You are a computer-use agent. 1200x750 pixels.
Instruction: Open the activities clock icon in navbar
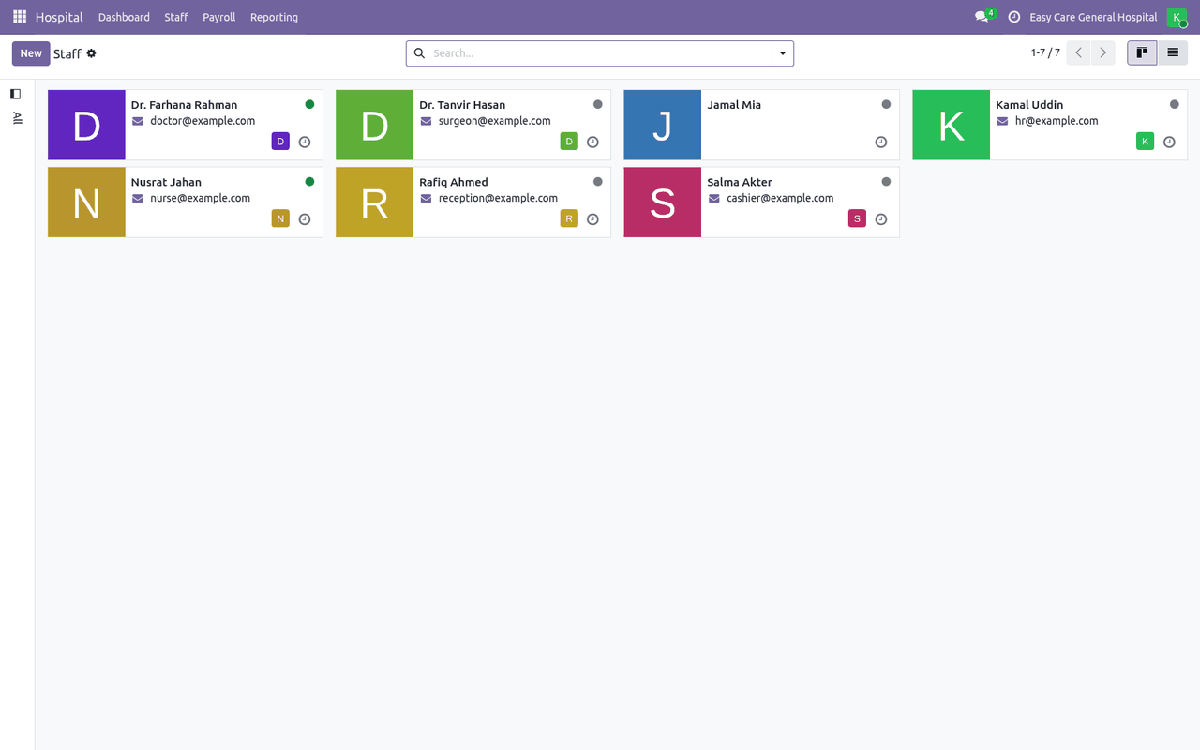click(x=1014, y=17)
